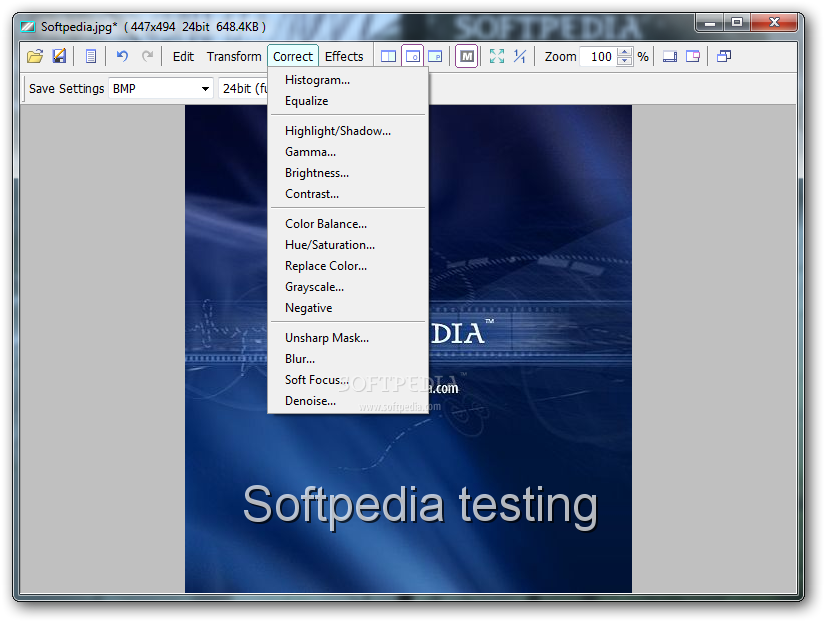Fit the image to the window with the arrows icon
The height and width of the screenshot is (622, 825).
click(x=497, y=56)
